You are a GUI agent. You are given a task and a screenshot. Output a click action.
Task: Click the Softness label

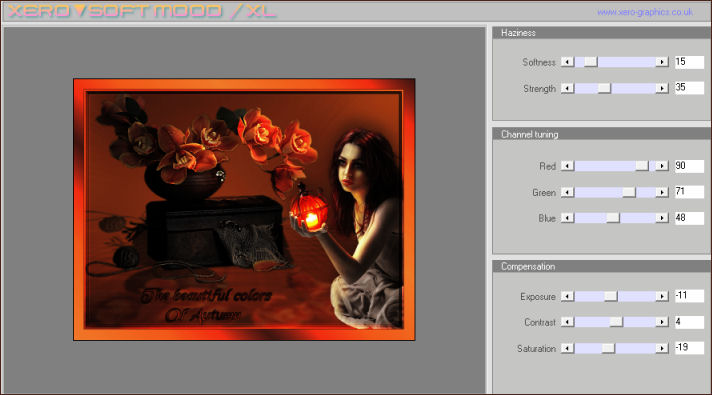pyautogui.click(x=539, y=62)
